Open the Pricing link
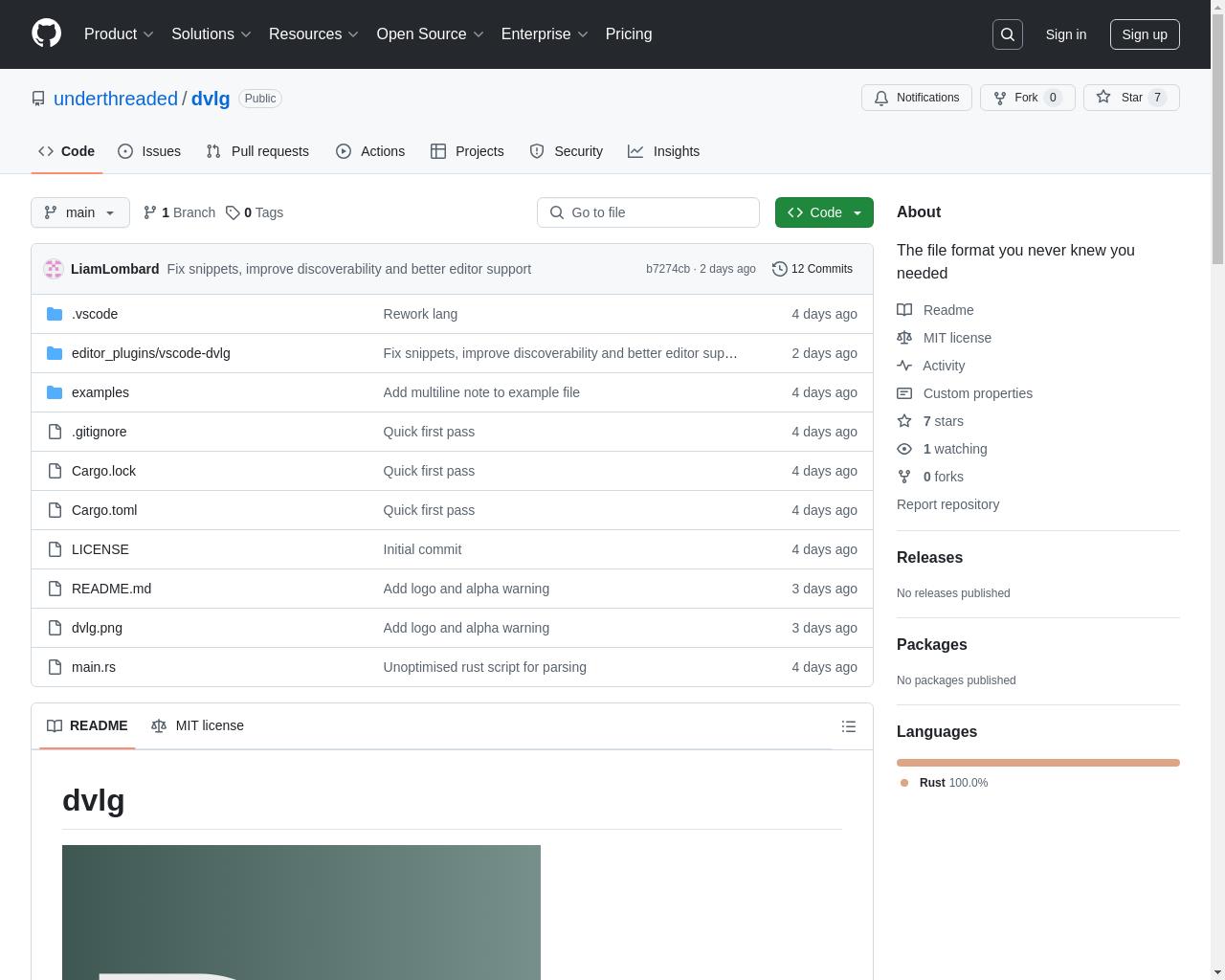 (x=629, y=34)
